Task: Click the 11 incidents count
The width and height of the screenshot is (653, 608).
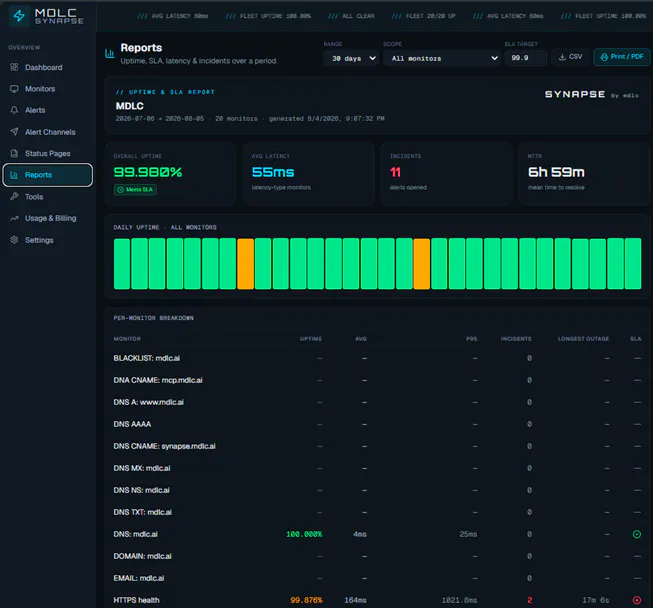Action: coord(395,172)
